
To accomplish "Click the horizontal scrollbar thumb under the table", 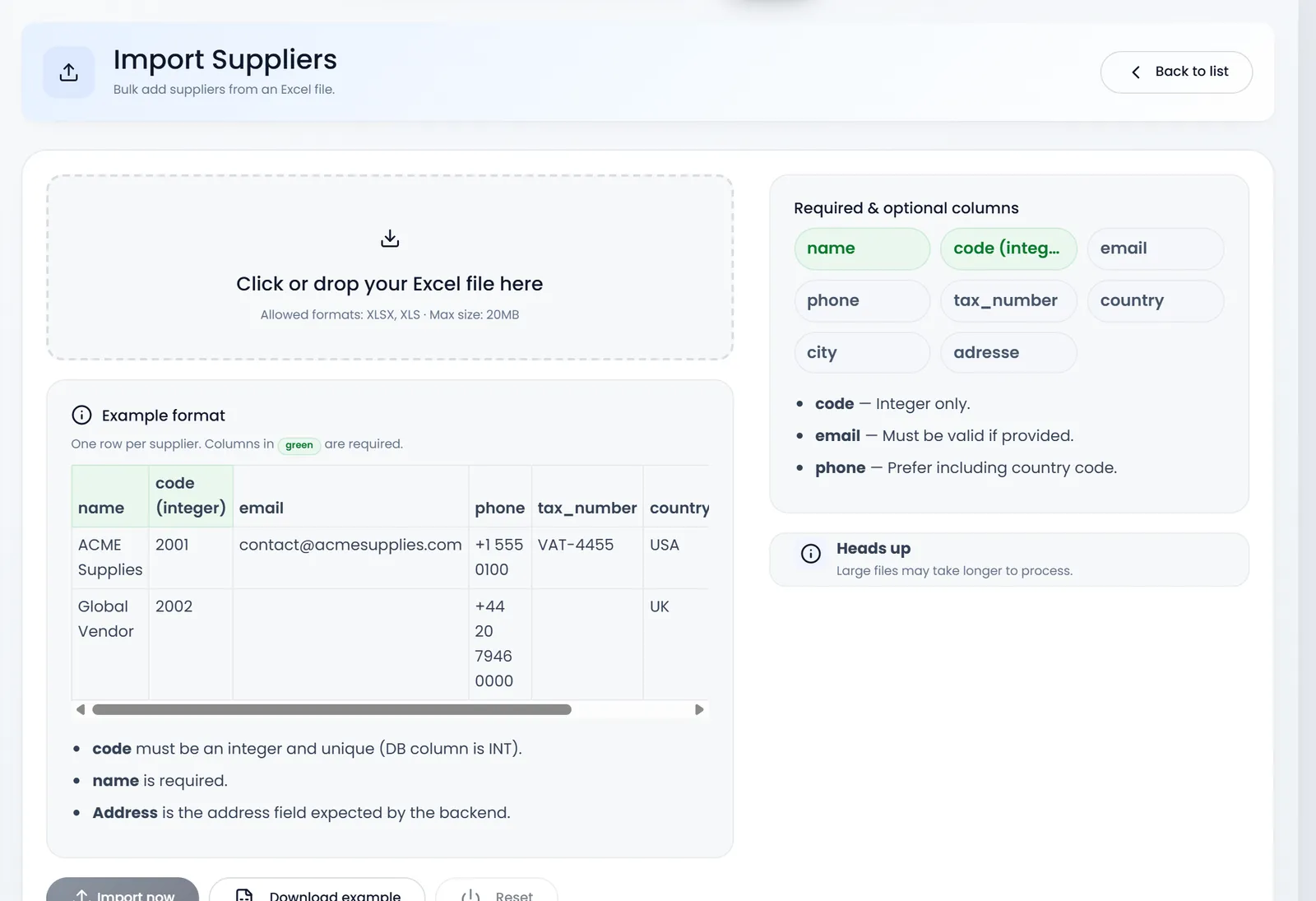I will 331,709.
